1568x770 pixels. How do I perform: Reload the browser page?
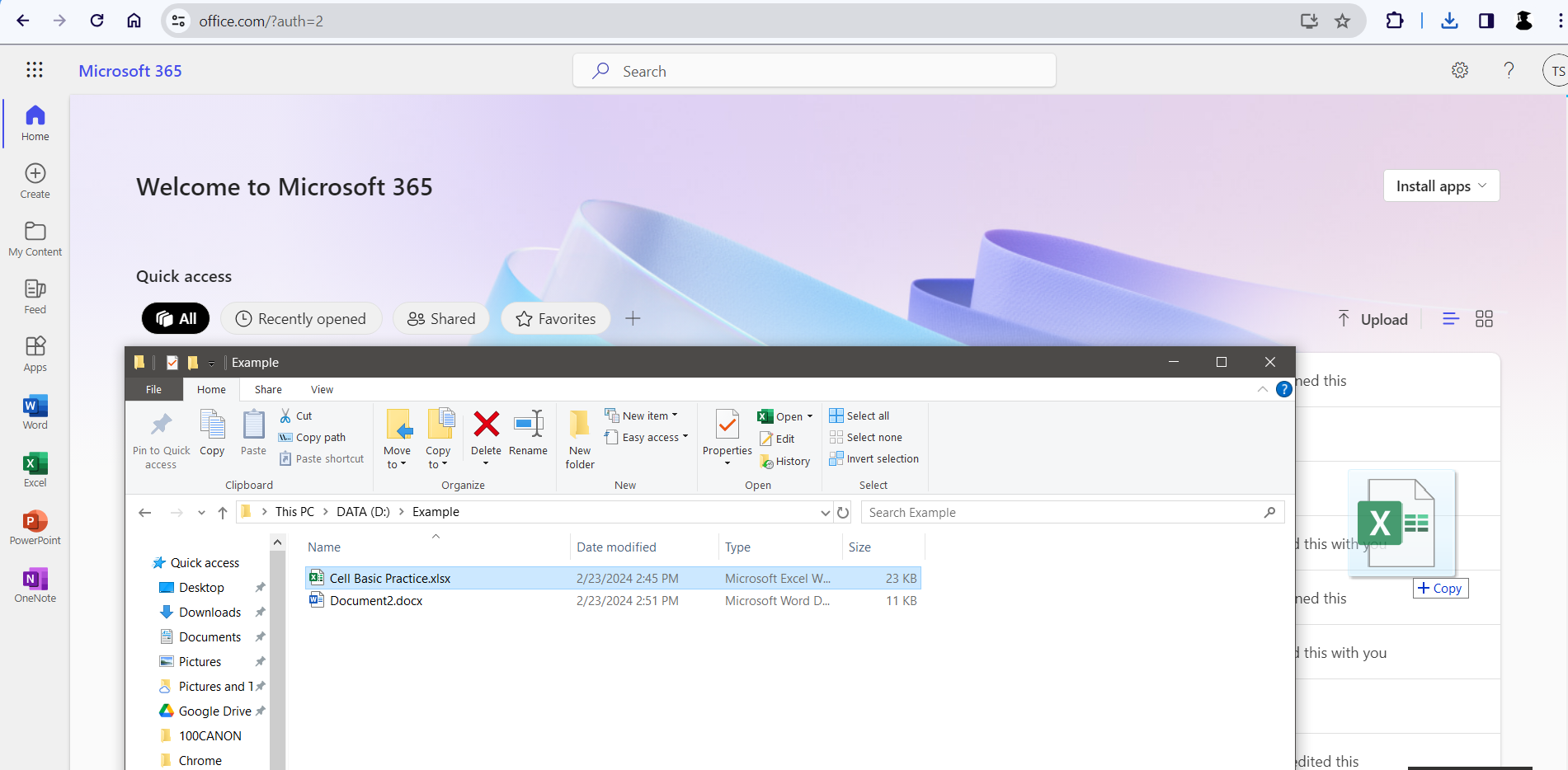(x=97, y=21)
